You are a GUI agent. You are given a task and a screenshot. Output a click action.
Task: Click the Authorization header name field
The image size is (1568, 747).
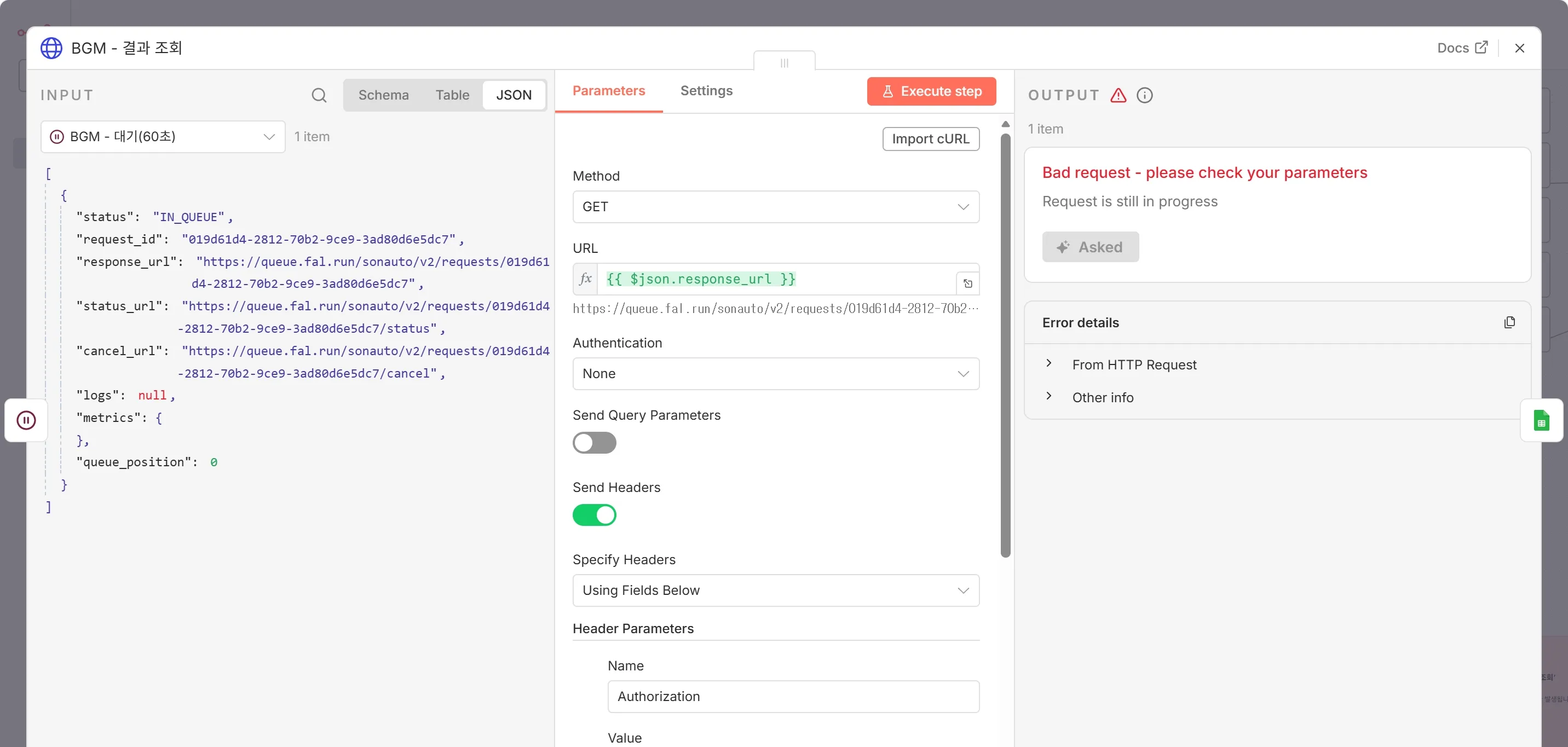793,697
